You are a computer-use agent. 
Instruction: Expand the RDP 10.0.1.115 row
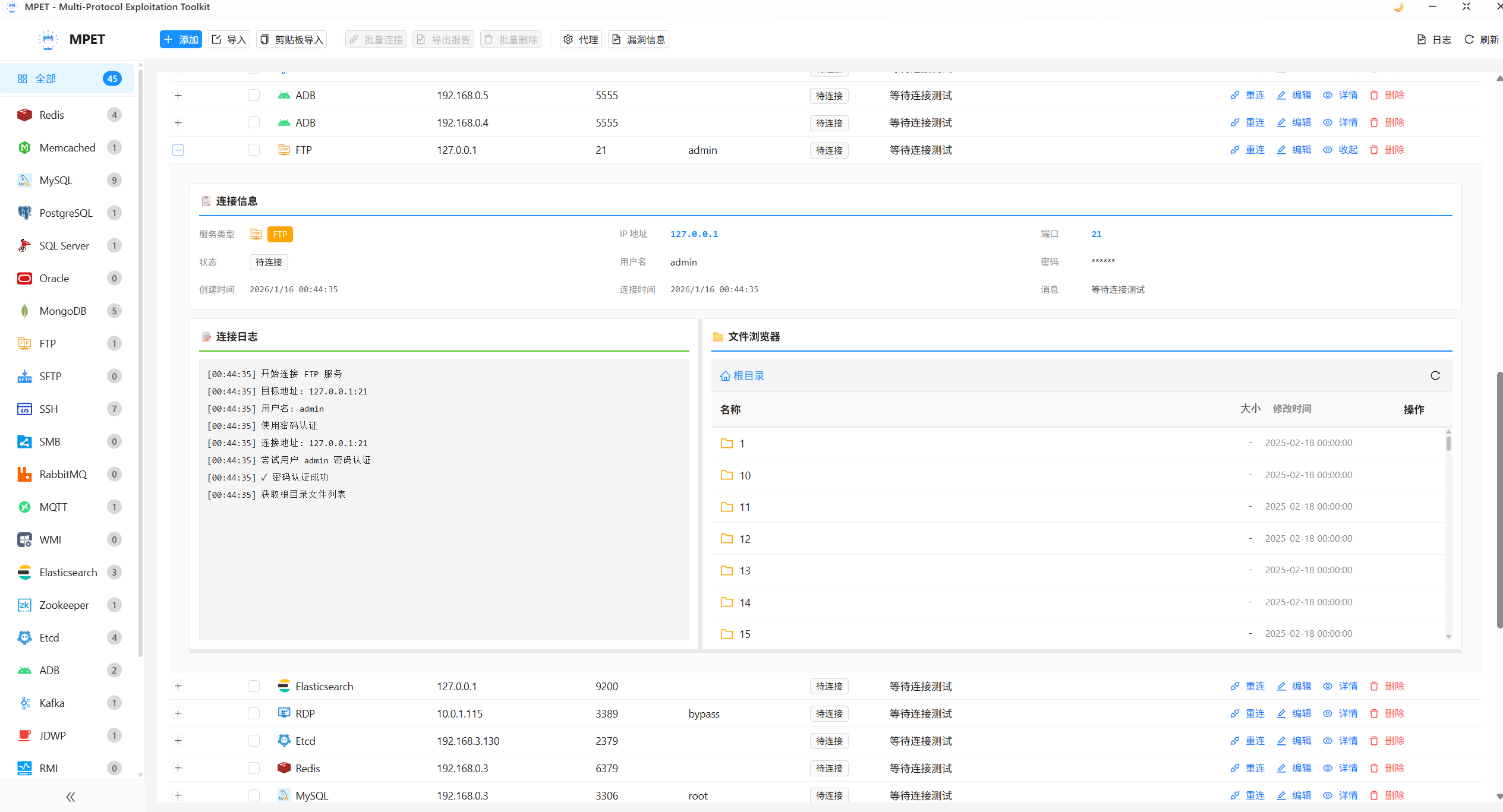tap(178, 713)
